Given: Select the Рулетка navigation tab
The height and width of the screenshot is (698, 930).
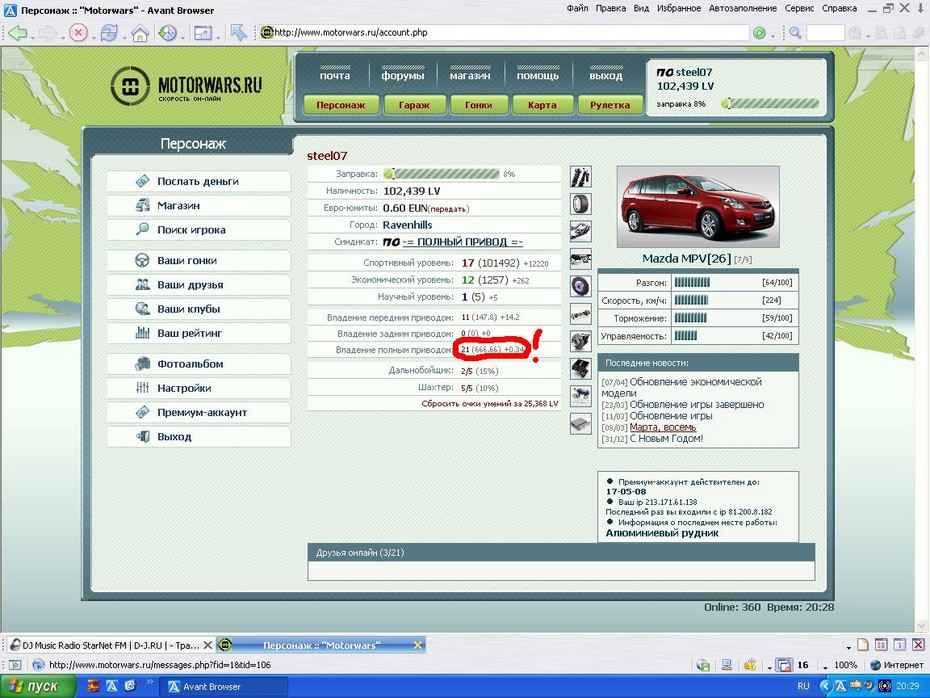Looking at the screenshot, I should tap(610, 105).
